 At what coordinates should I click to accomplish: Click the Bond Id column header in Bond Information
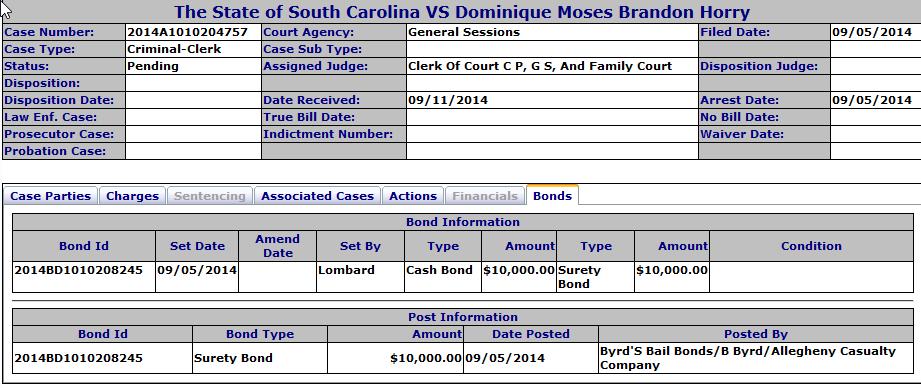click(84, 246)
